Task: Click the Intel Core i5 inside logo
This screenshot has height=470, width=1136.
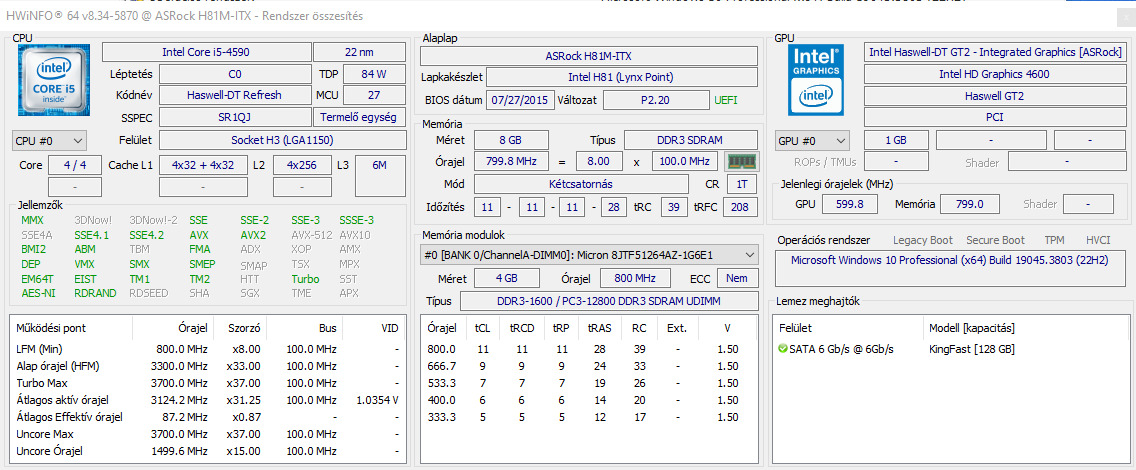Action: tap(54, 80)
